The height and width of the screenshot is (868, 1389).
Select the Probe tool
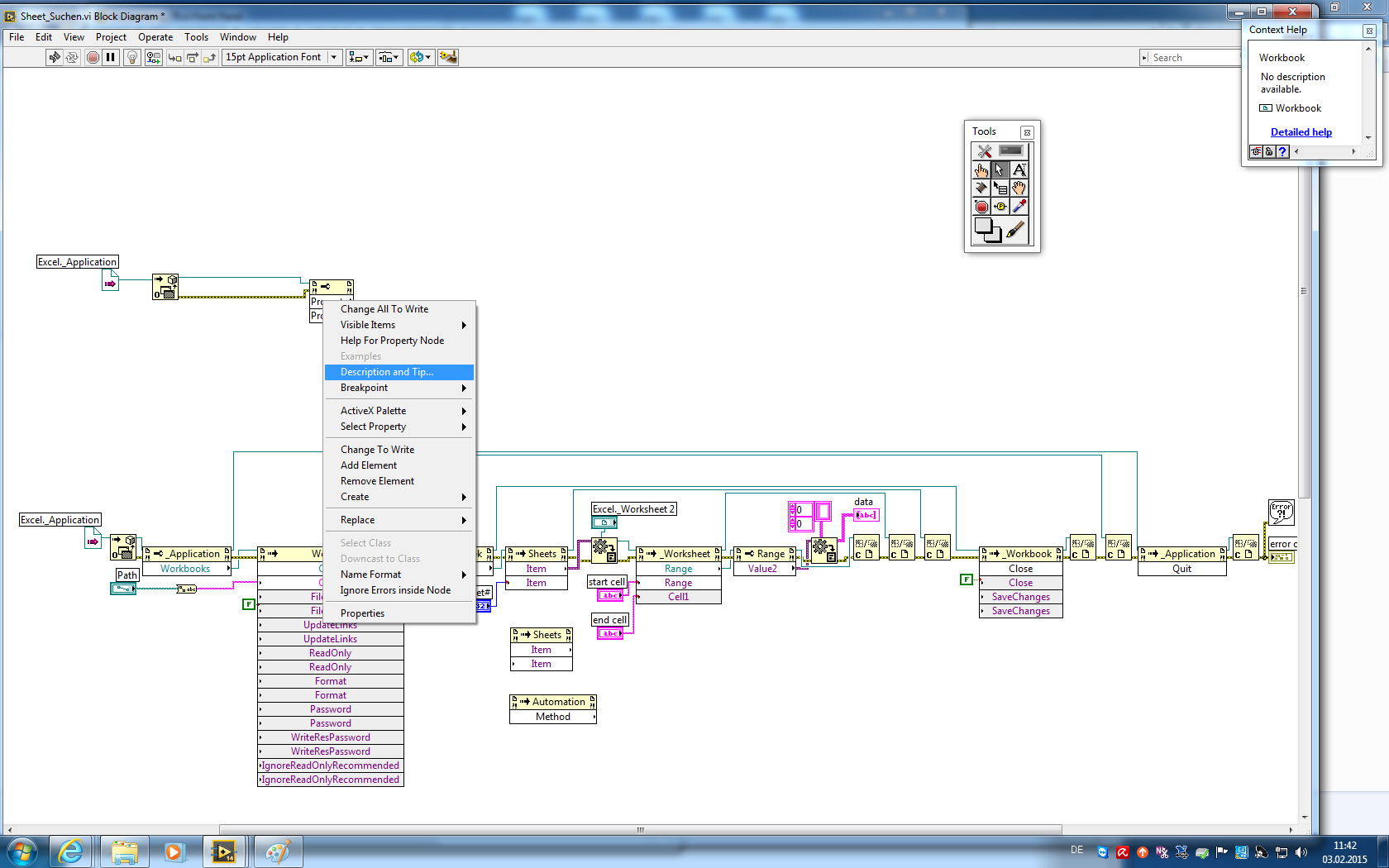pyautogui.click(x=1000, y=207)
